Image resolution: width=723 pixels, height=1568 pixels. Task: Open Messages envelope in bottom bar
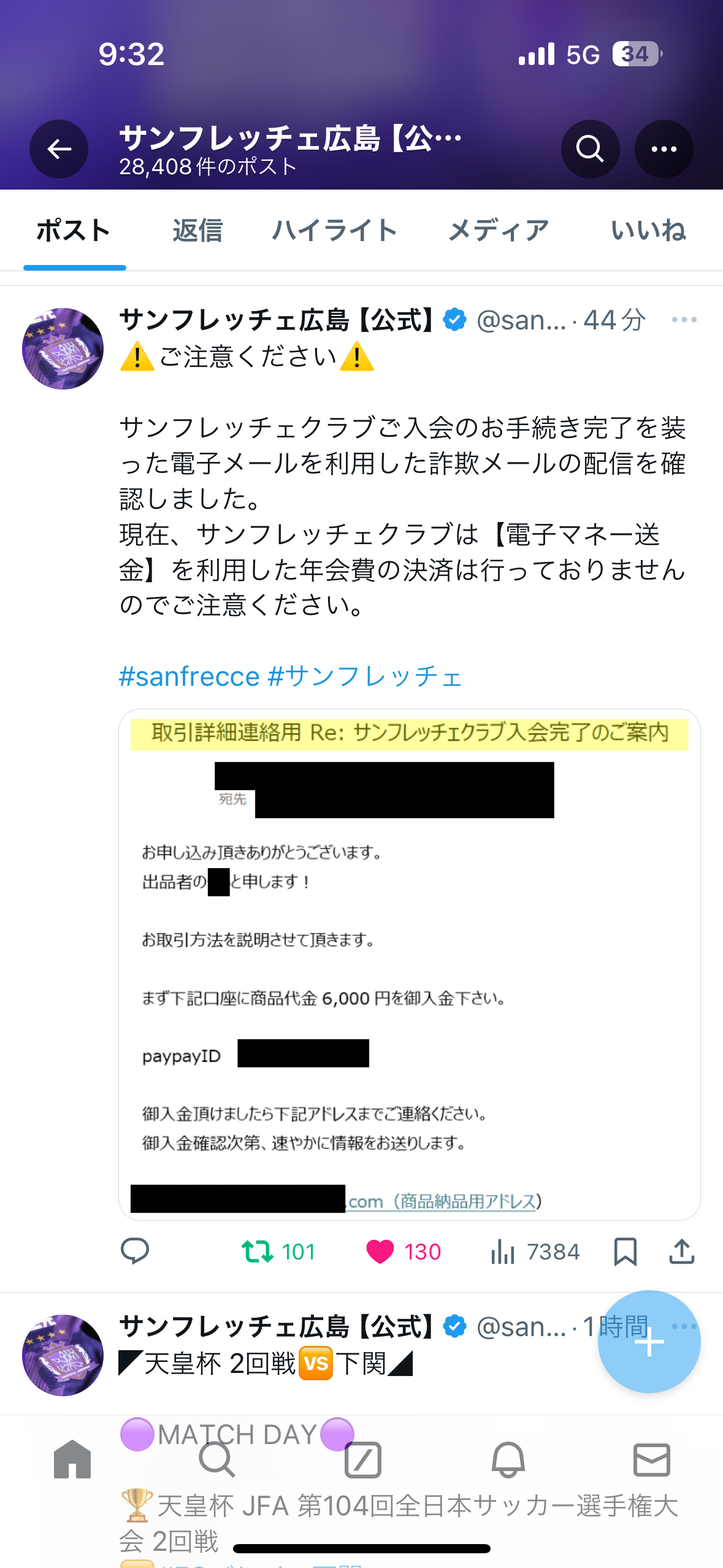click(651, 1459)
